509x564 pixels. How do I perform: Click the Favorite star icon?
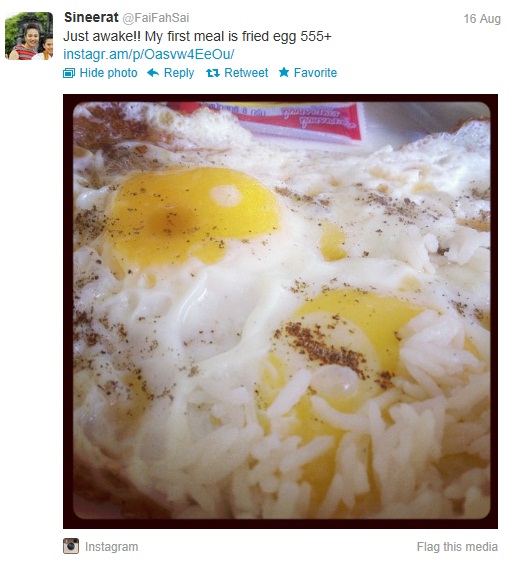click(x=284, y=72)
